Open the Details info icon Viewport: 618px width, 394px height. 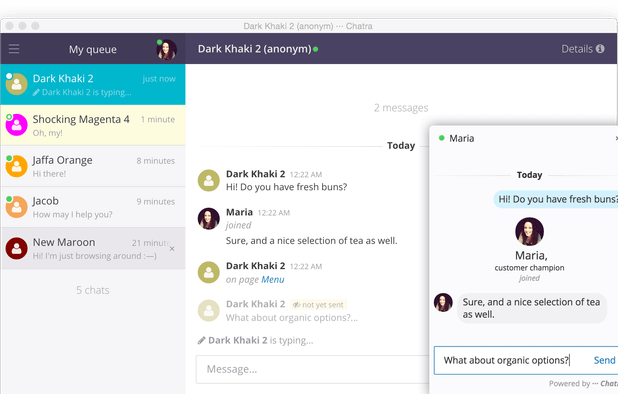600,49
